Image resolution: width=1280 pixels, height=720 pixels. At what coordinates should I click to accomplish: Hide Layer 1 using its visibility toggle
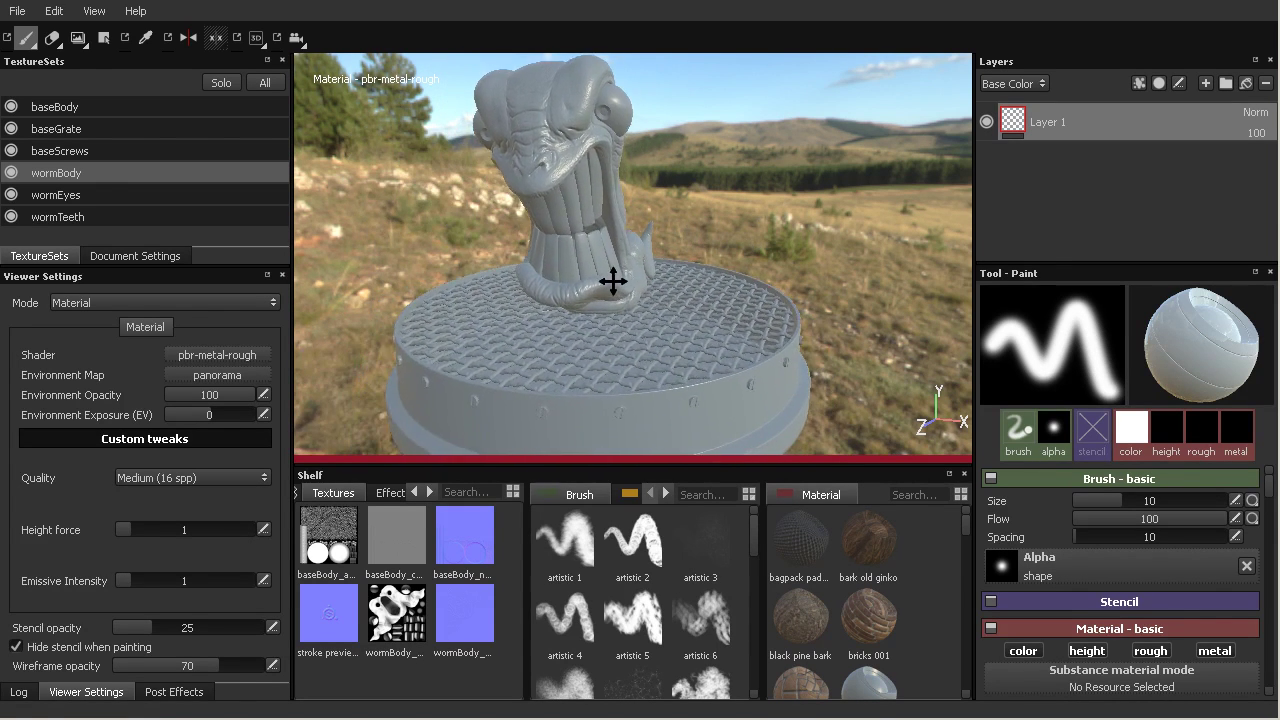pos(987,122)
